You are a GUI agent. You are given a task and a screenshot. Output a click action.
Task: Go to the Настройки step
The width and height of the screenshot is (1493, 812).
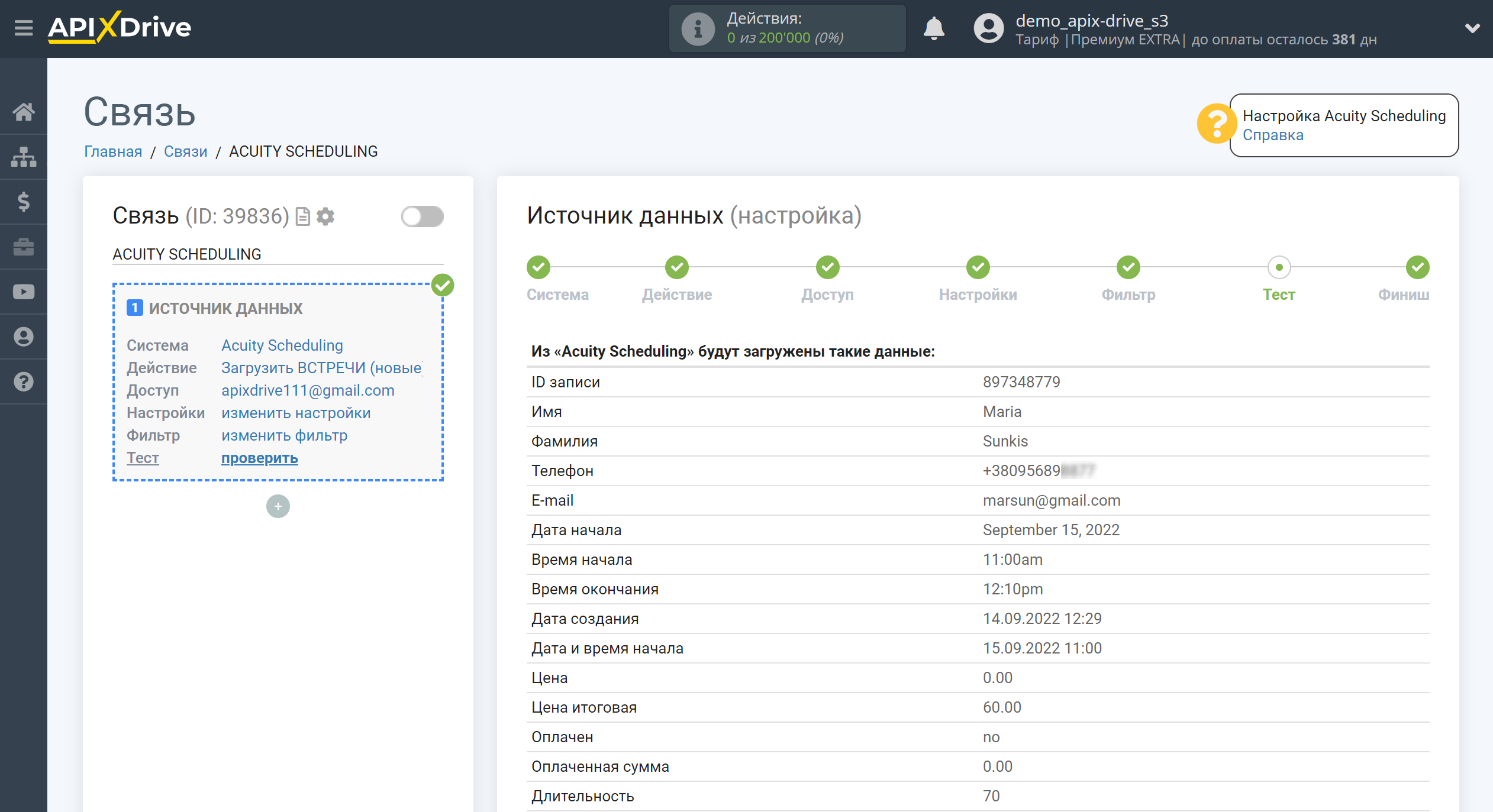tap(978, 267)
